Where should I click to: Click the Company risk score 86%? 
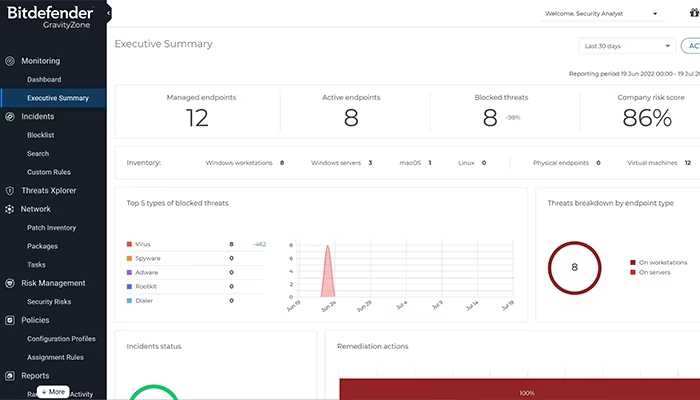click(x=647, y=118)
